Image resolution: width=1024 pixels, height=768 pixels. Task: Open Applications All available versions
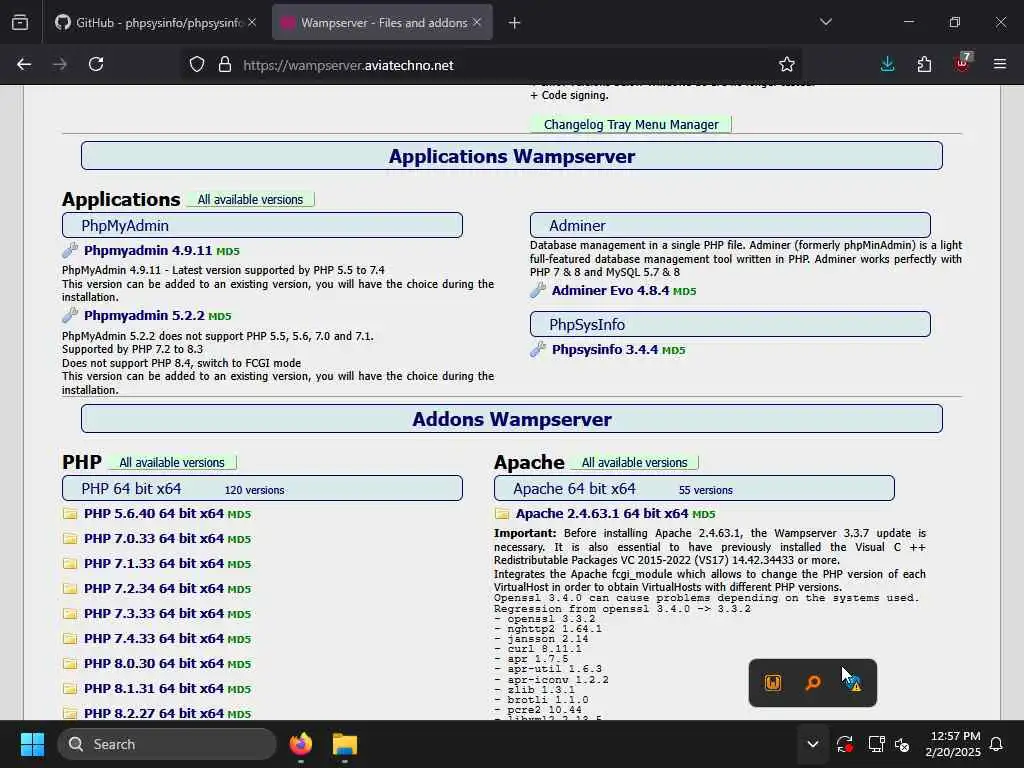click(251, 199)
